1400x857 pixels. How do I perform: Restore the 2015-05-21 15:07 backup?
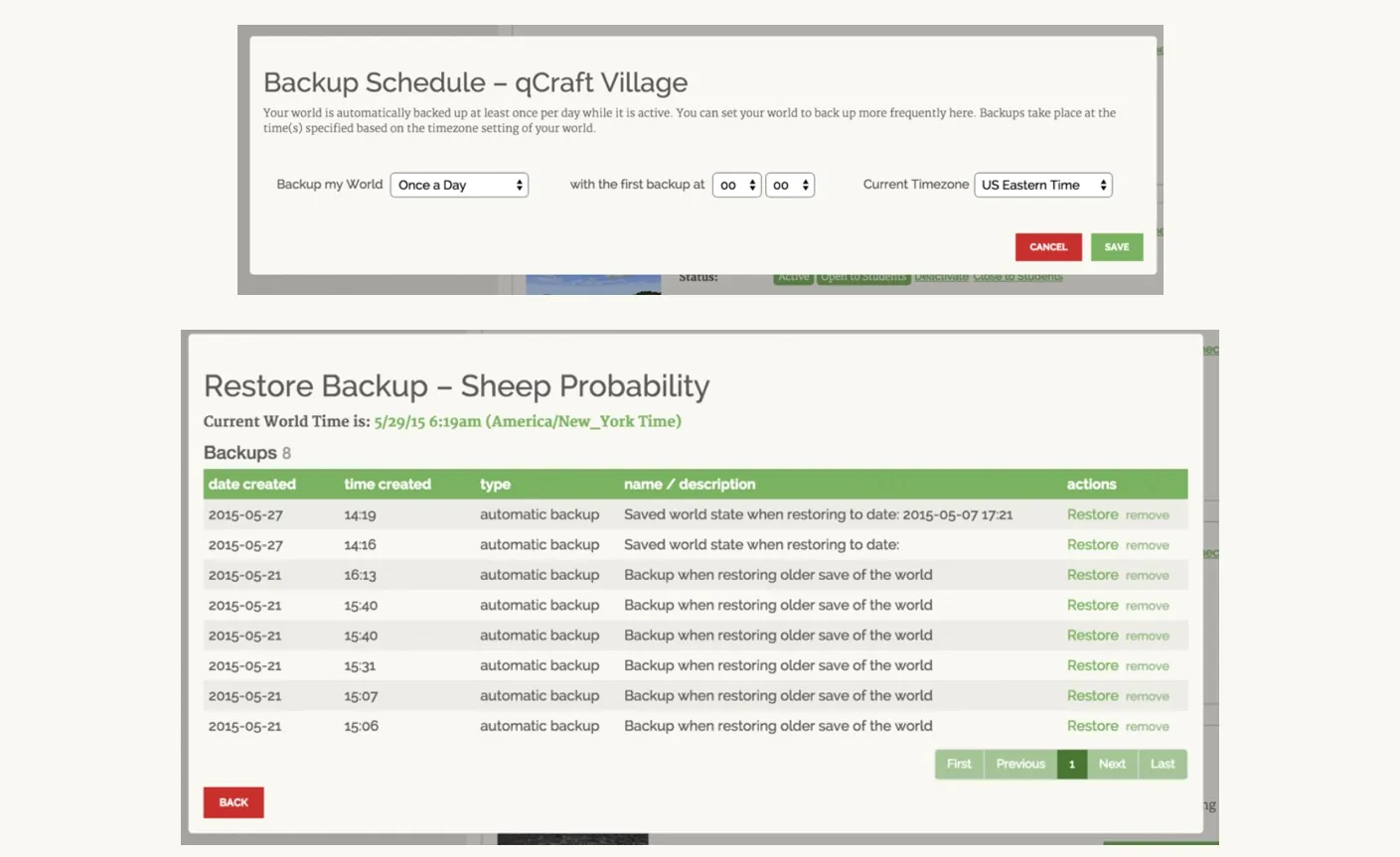(x=1093, y=695)
